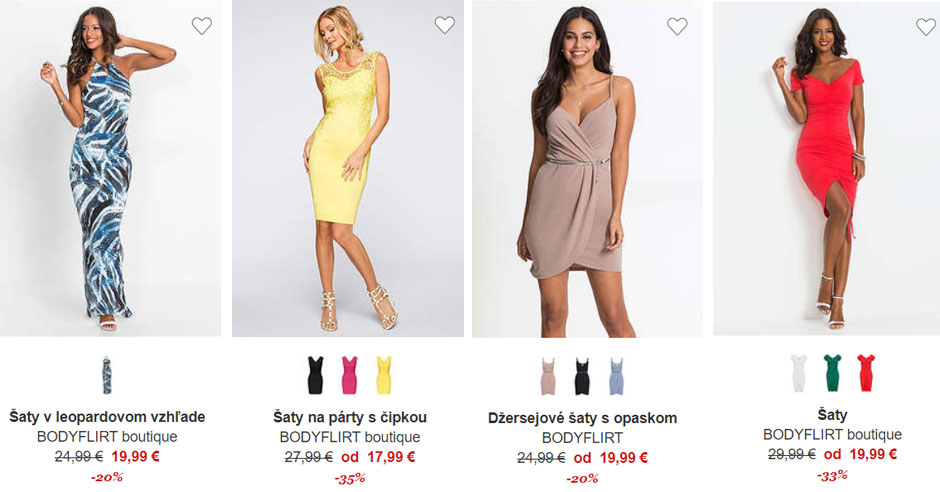
Task: View the red off-shoulder dress photo
Action: click(827, 167)
